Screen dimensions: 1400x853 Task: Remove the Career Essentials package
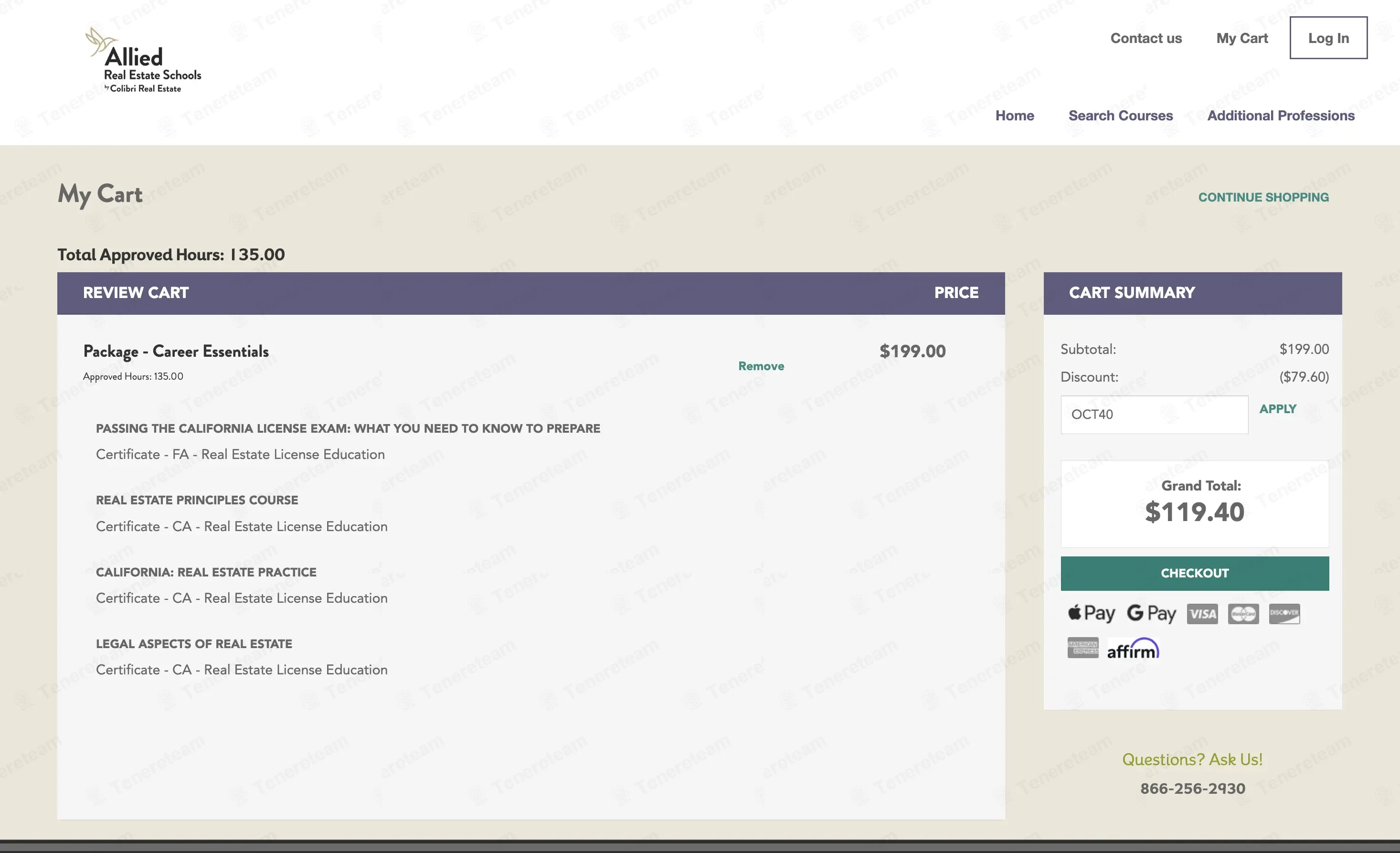tap(761, 366)
